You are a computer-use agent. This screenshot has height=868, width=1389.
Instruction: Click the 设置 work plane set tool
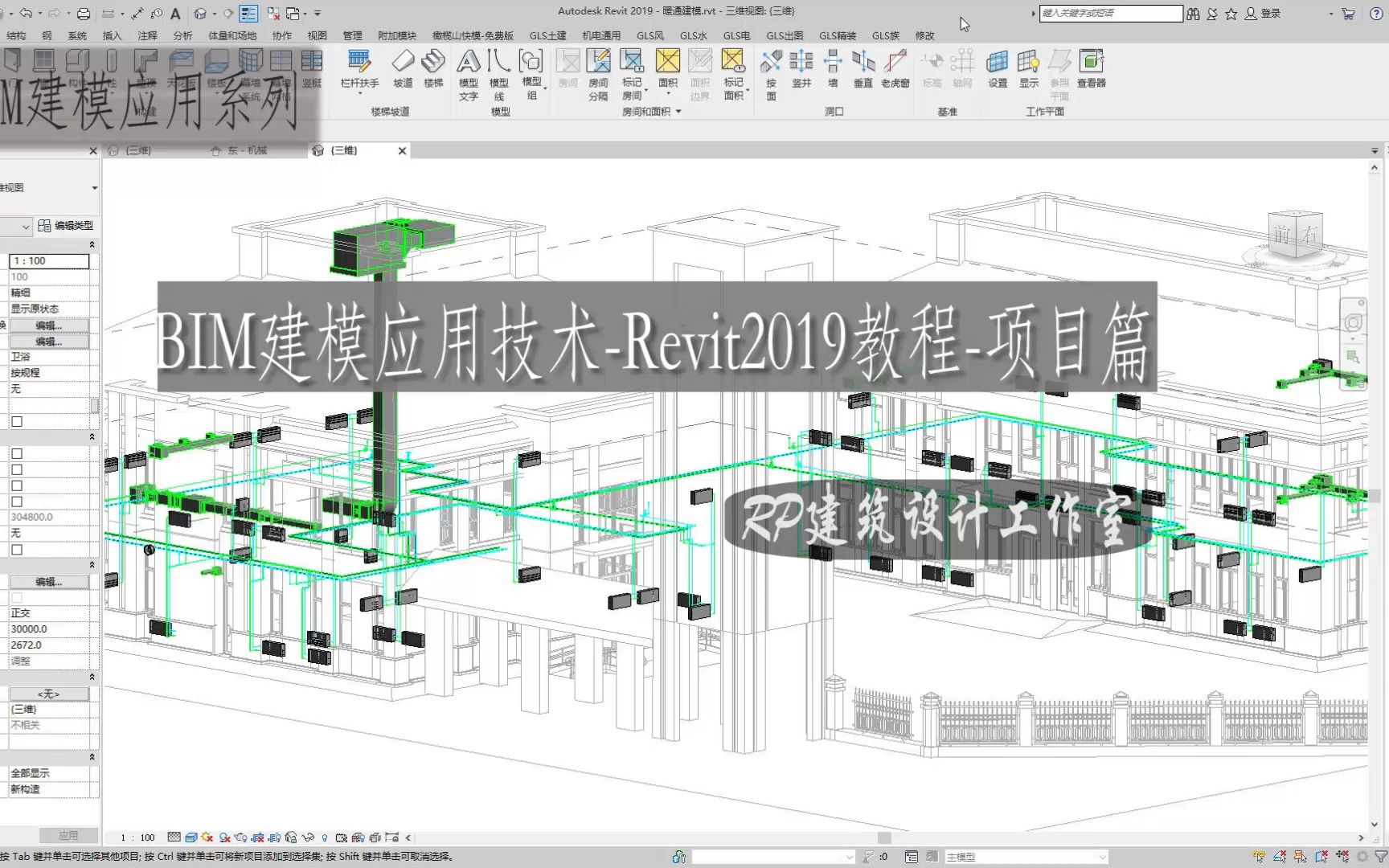pyautogui.click(x=998, y=68)
